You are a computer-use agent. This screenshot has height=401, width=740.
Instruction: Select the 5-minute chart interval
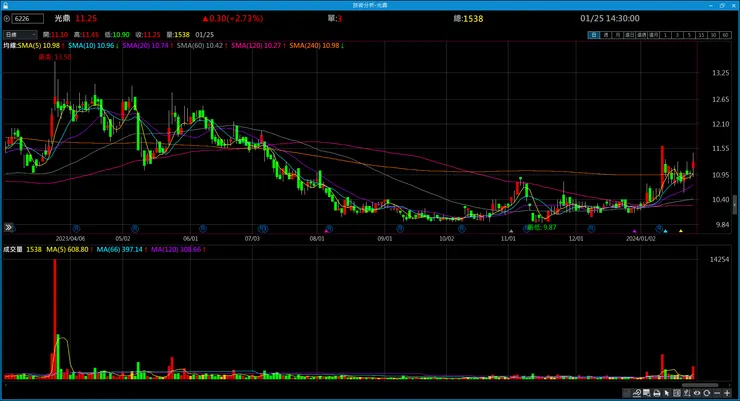pos(689,35)
